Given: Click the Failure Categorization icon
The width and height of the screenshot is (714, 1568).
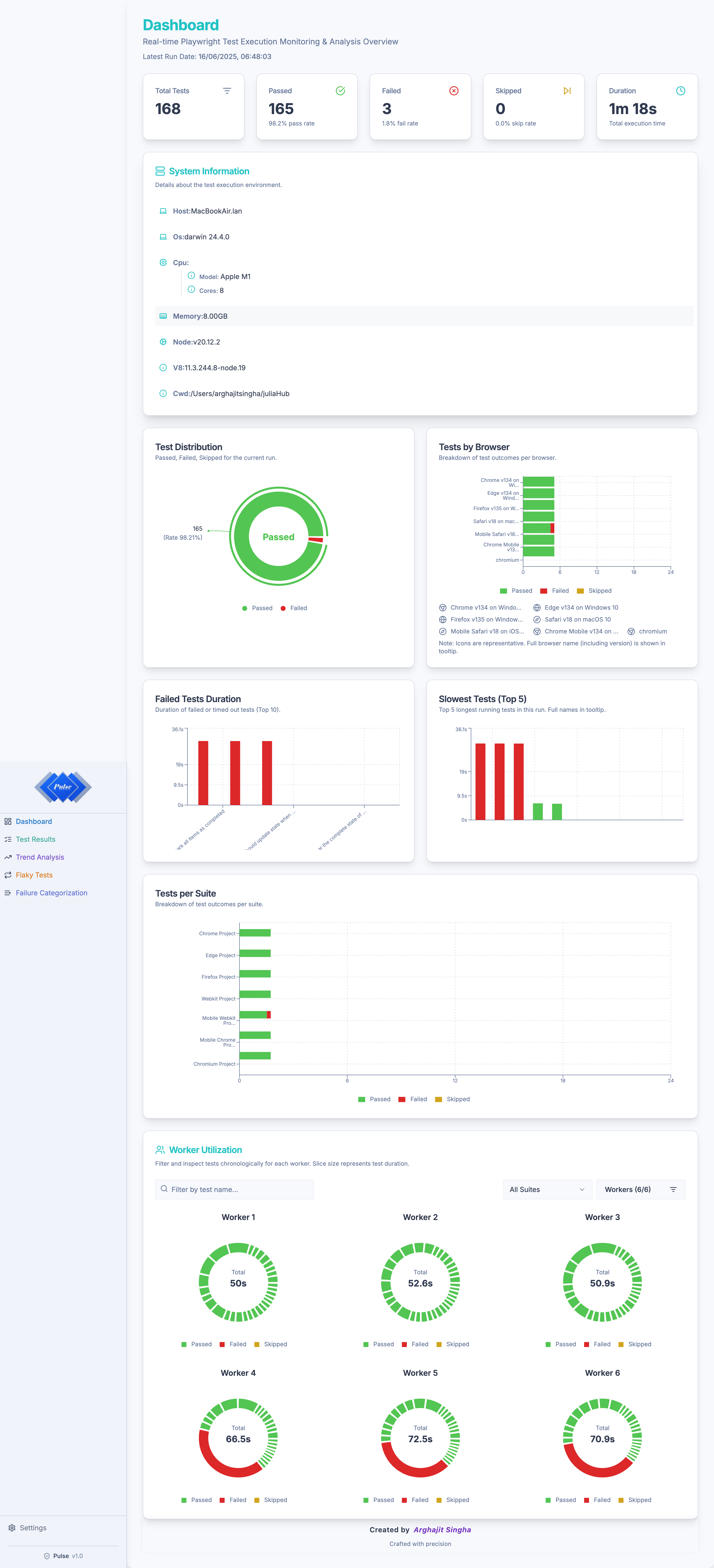Looking at the screenshot, I should point(8,892).
